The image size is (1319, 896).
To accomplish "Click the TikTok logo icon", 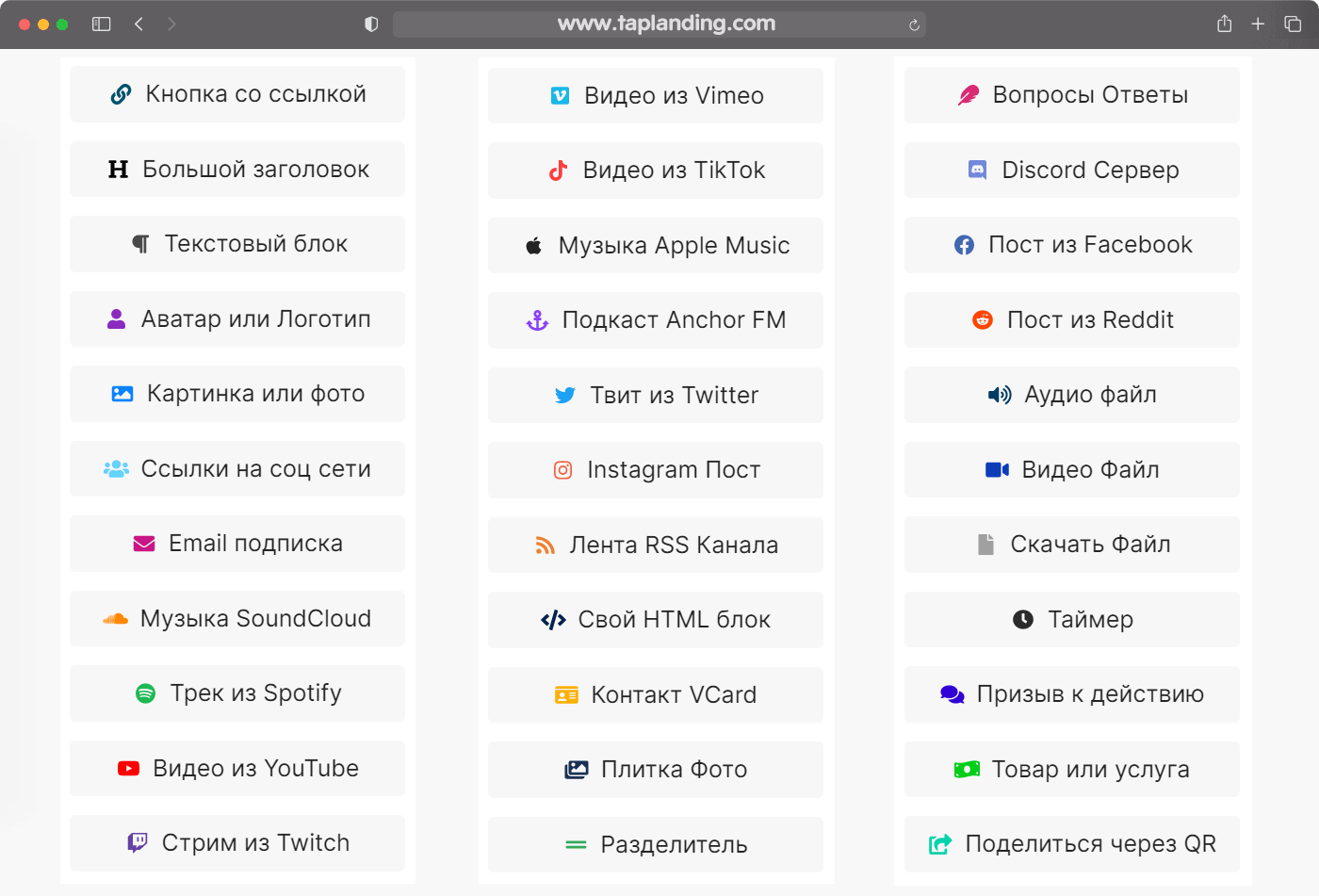I will 558,171.
